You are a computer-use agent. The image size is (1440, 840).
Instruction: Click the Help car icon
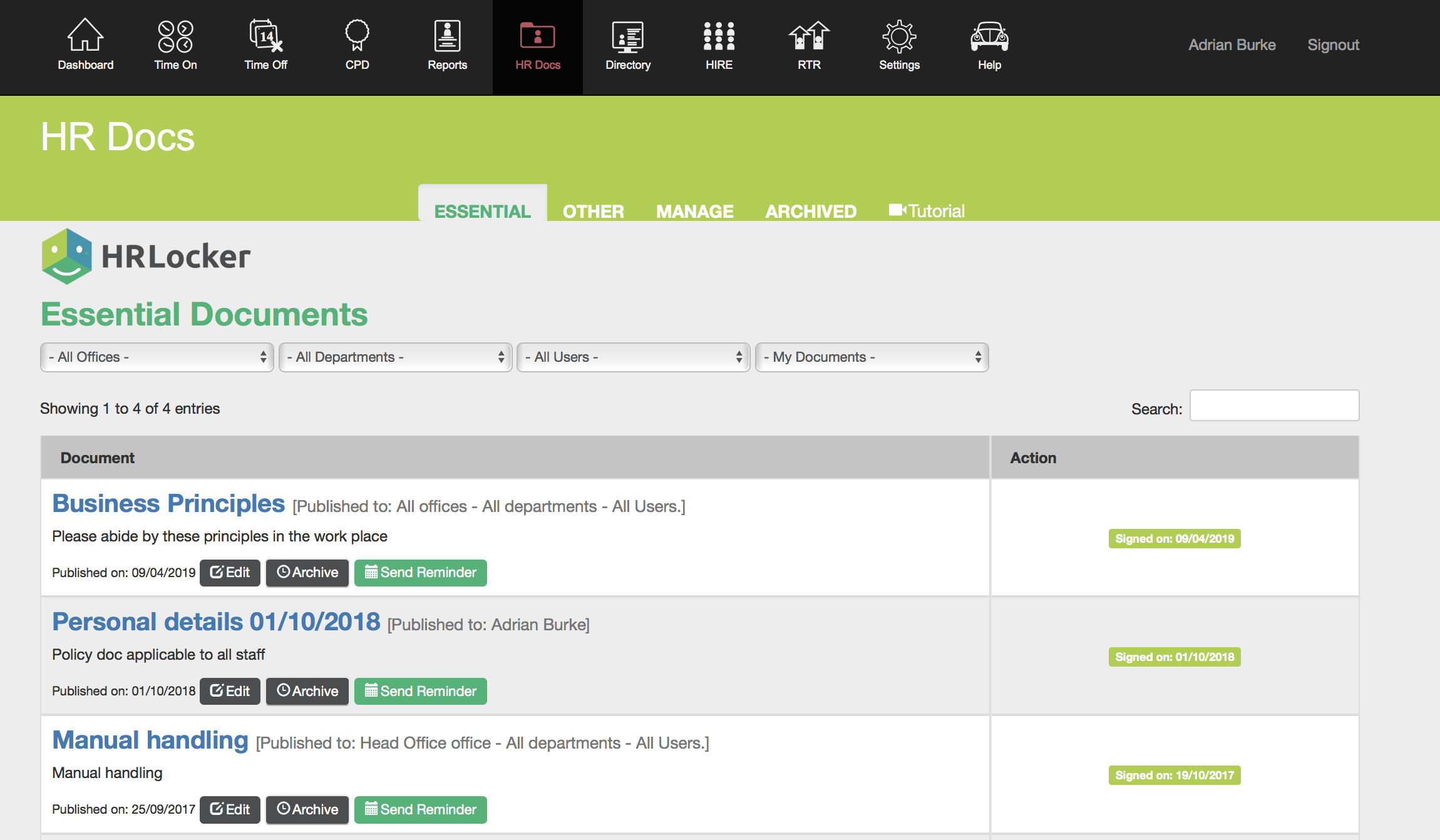pyautogui.click(x=989, y=36)
